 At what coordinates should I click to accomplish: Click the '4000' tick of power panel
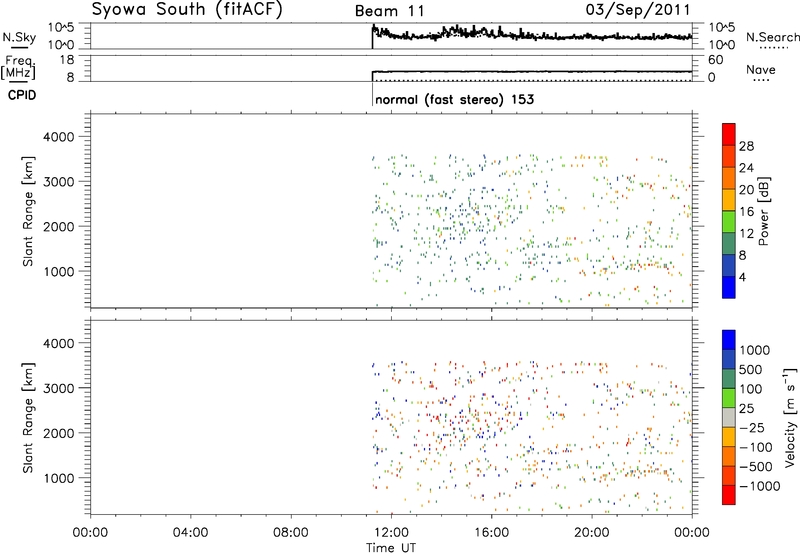coord(59,137)
